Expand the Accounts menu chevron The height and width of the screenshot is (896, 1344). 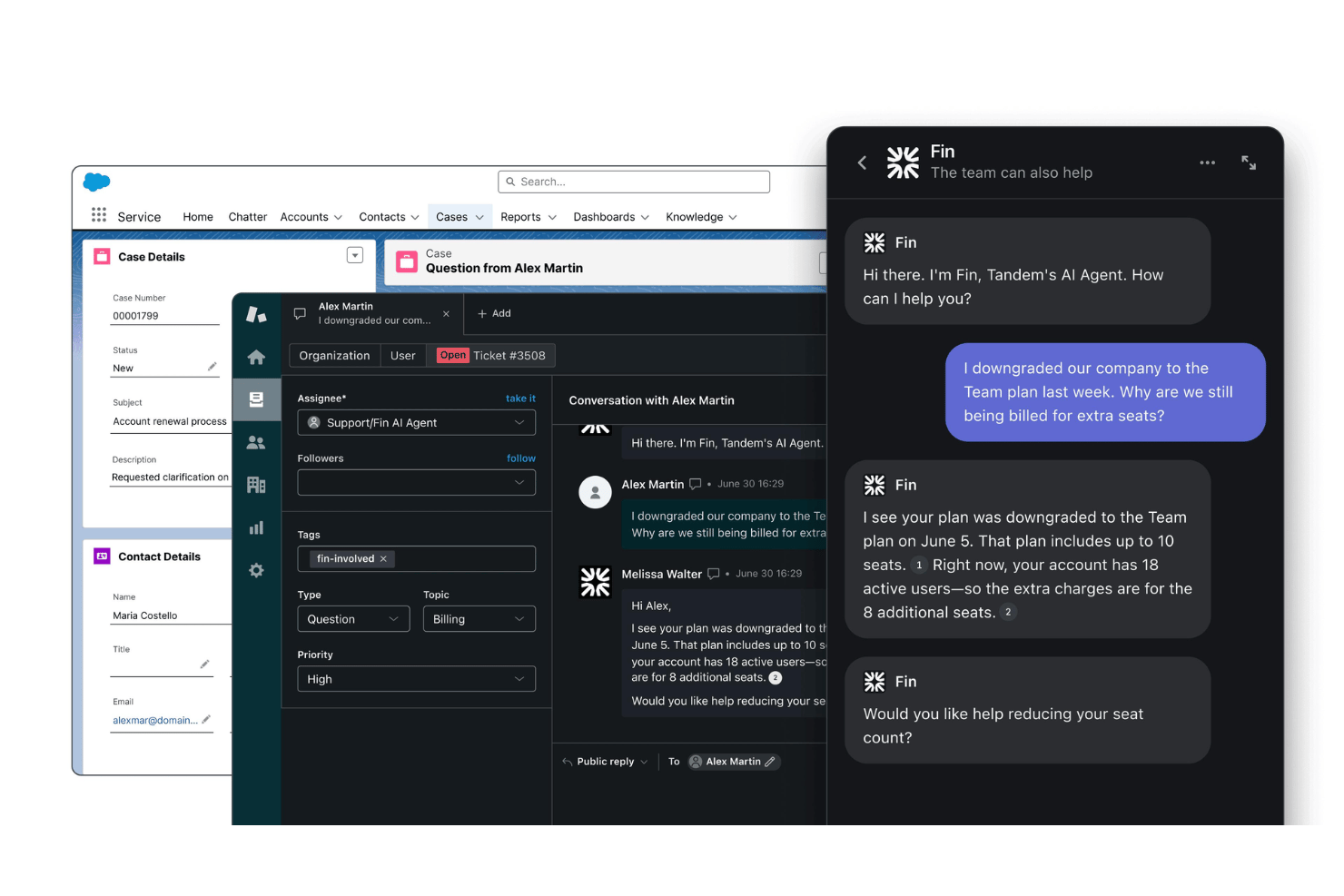[338, 217]
